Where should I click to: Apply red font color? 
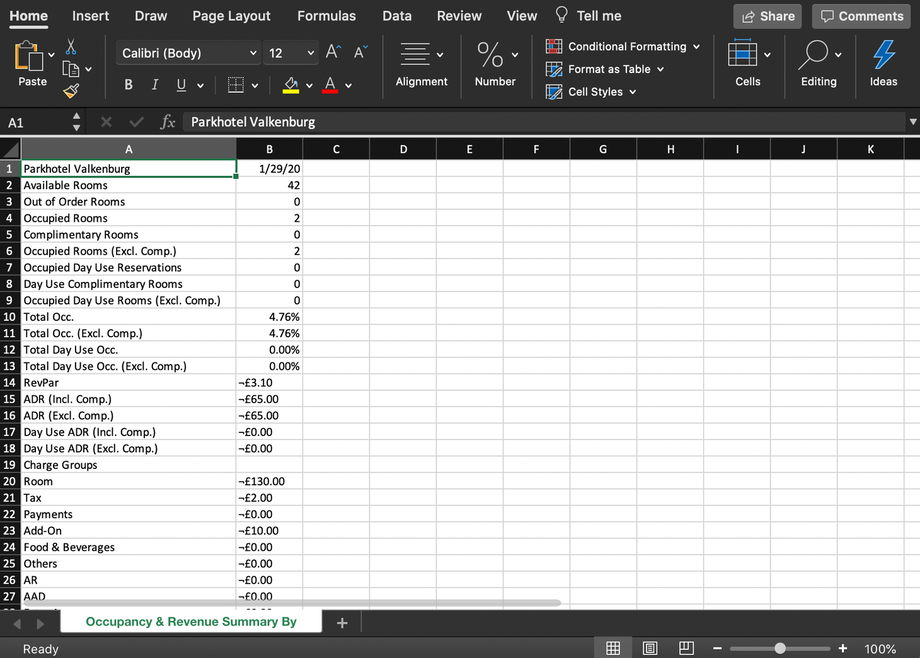point(330,85)
